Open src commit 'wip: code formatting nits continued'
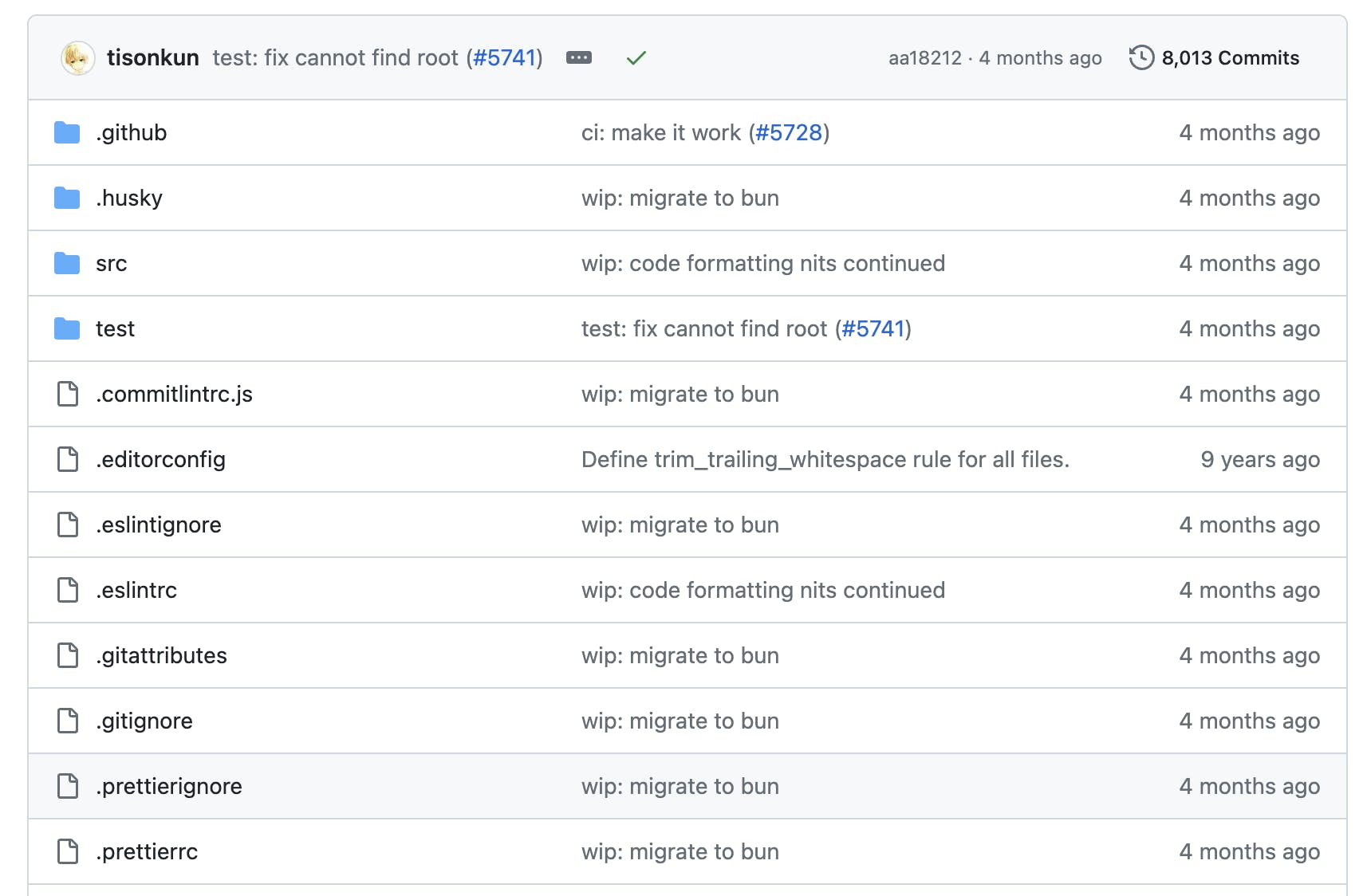Viewport: 1367px width, 896px height. pos(763,263)
